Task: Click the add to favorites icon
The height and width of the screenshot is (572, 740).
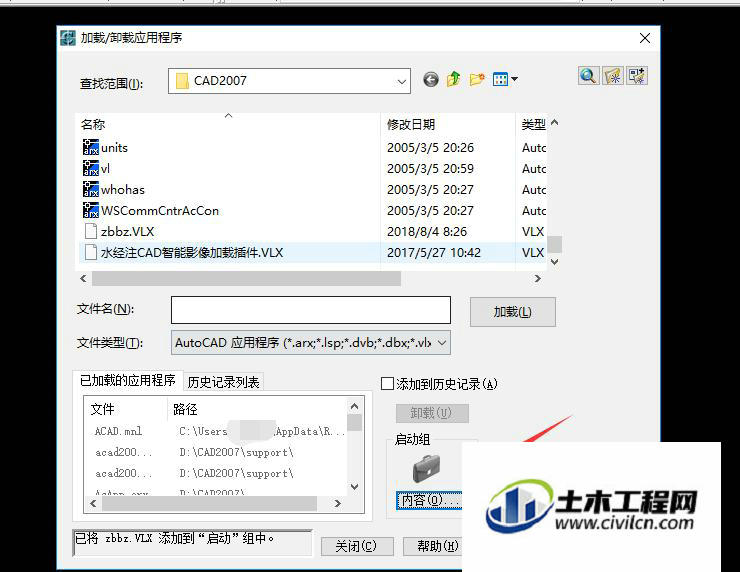Action: [613, 76]
